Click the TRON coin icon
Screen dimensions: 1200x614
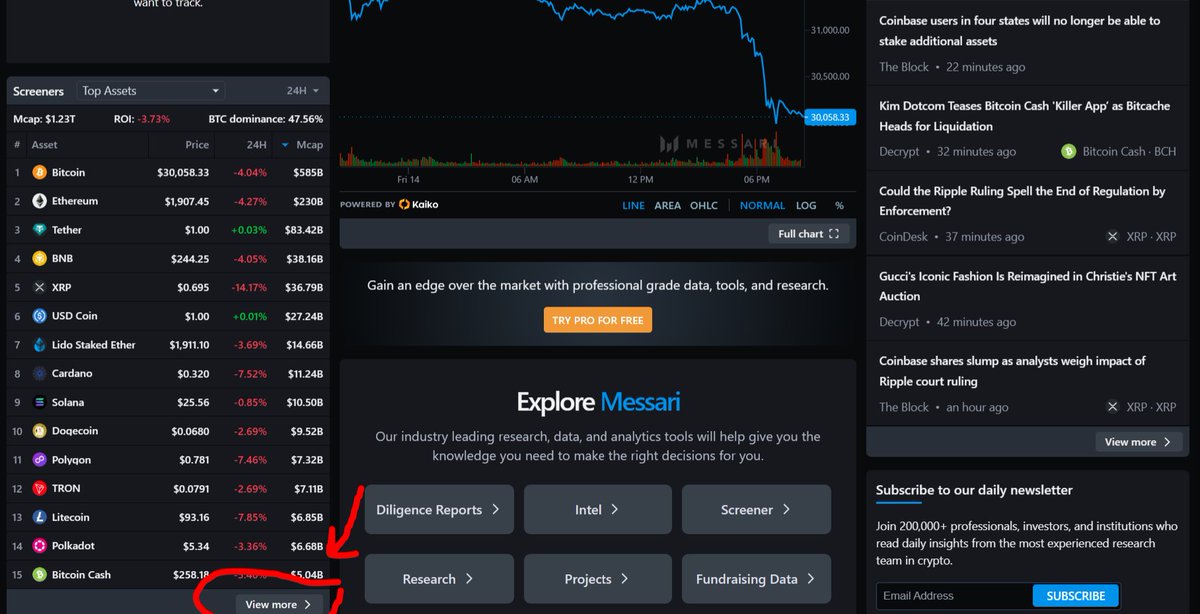click(x=39, y=488)
